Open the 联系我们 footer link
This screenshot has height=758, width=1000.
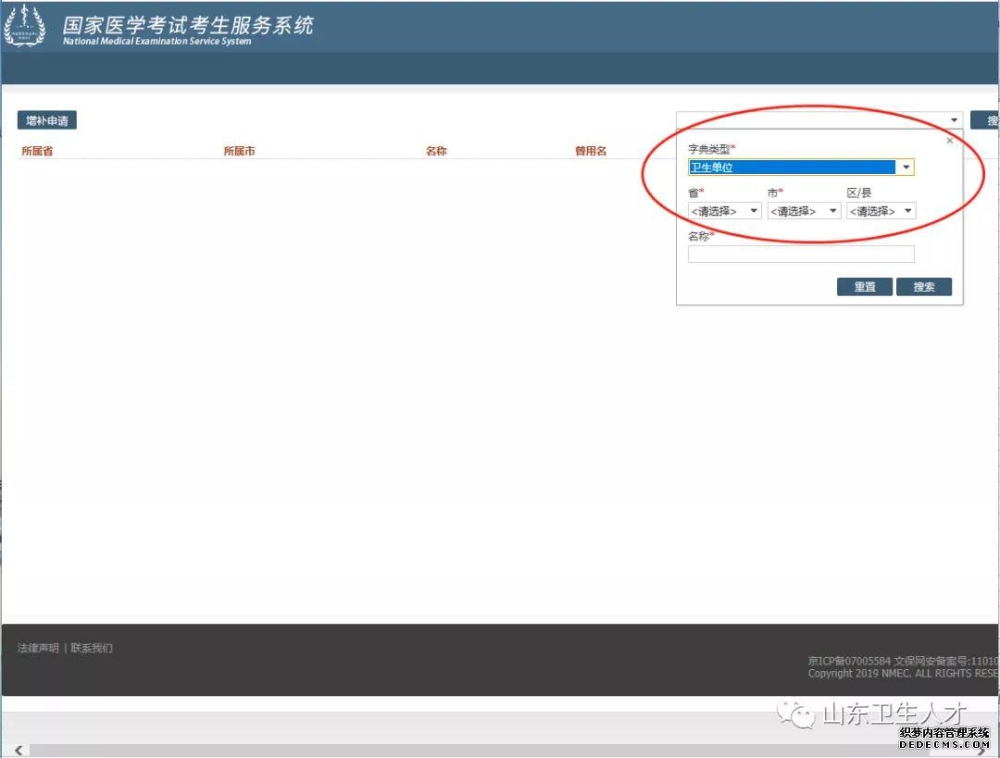click(x=92, y=648)
